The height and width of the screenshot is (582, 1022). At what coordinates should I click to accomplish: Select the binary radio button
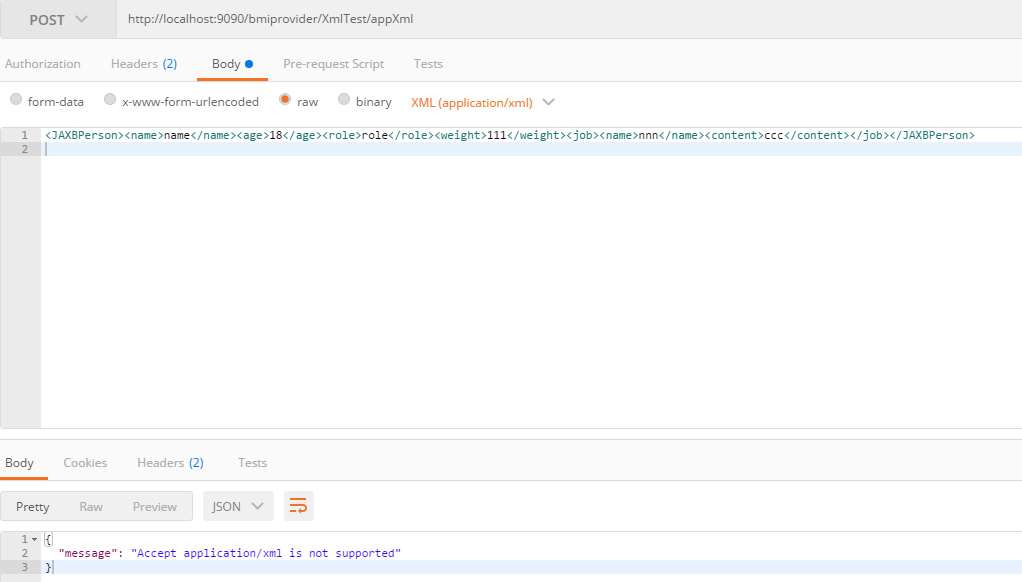[343, 99]
